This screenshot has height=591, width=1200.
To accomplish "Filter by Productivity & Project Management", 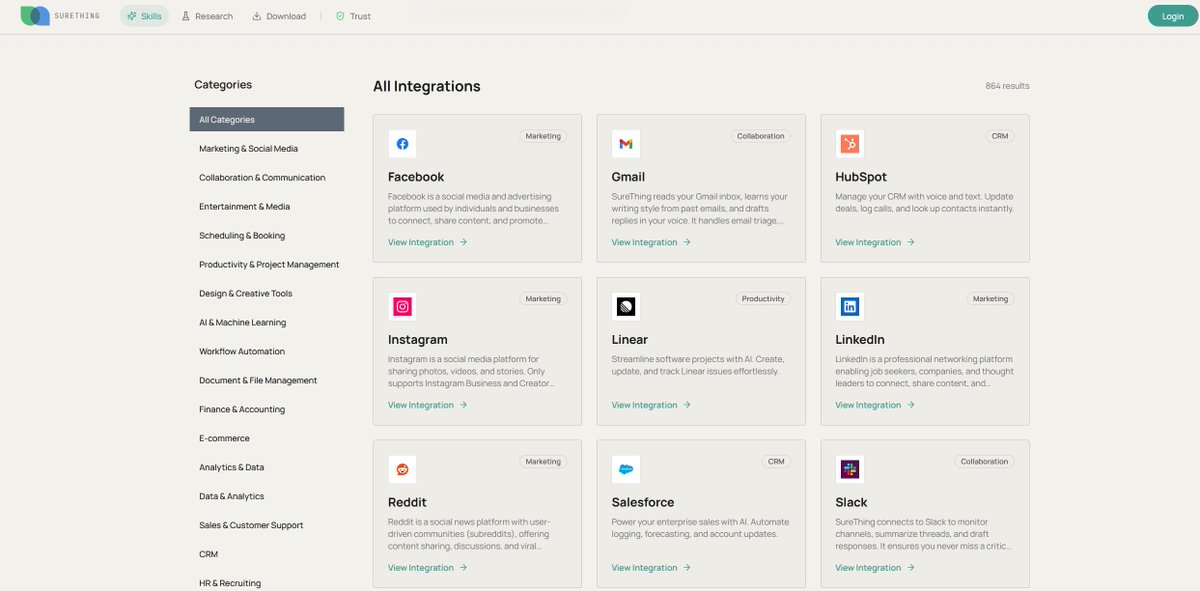I will (x=267, y=264).
